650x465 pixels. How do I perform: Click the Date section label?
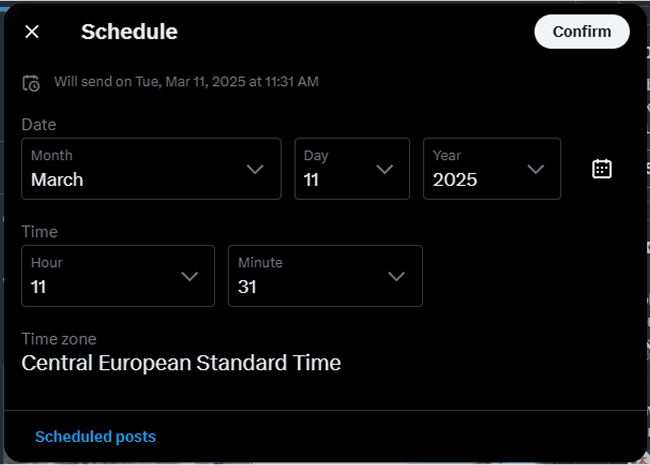point(39,124)
